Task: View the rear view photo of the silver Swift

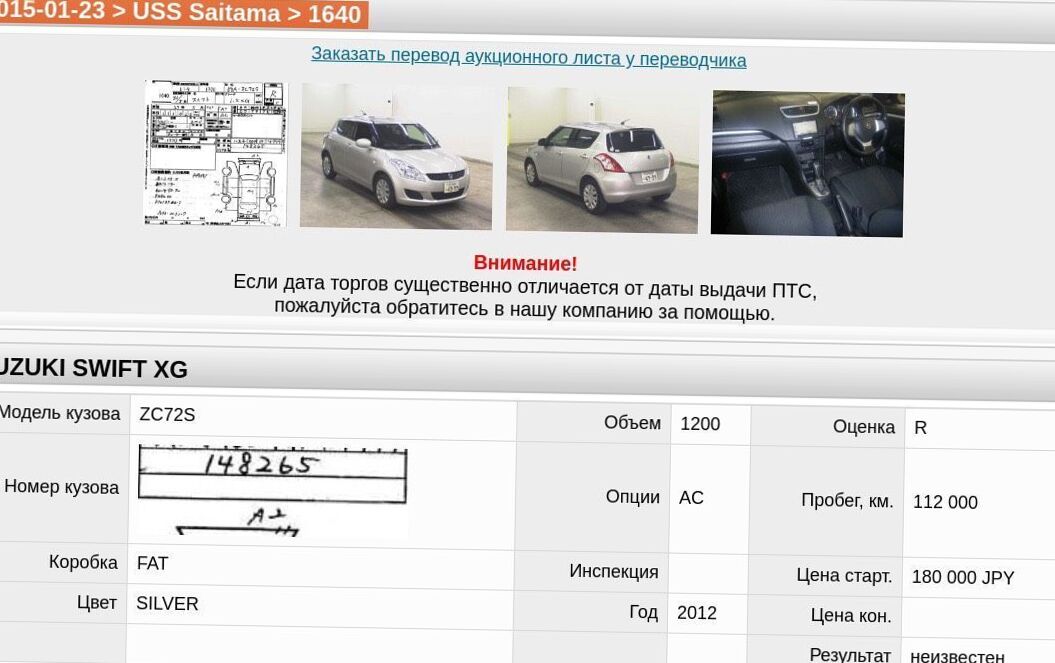Action: click(602, 160)
